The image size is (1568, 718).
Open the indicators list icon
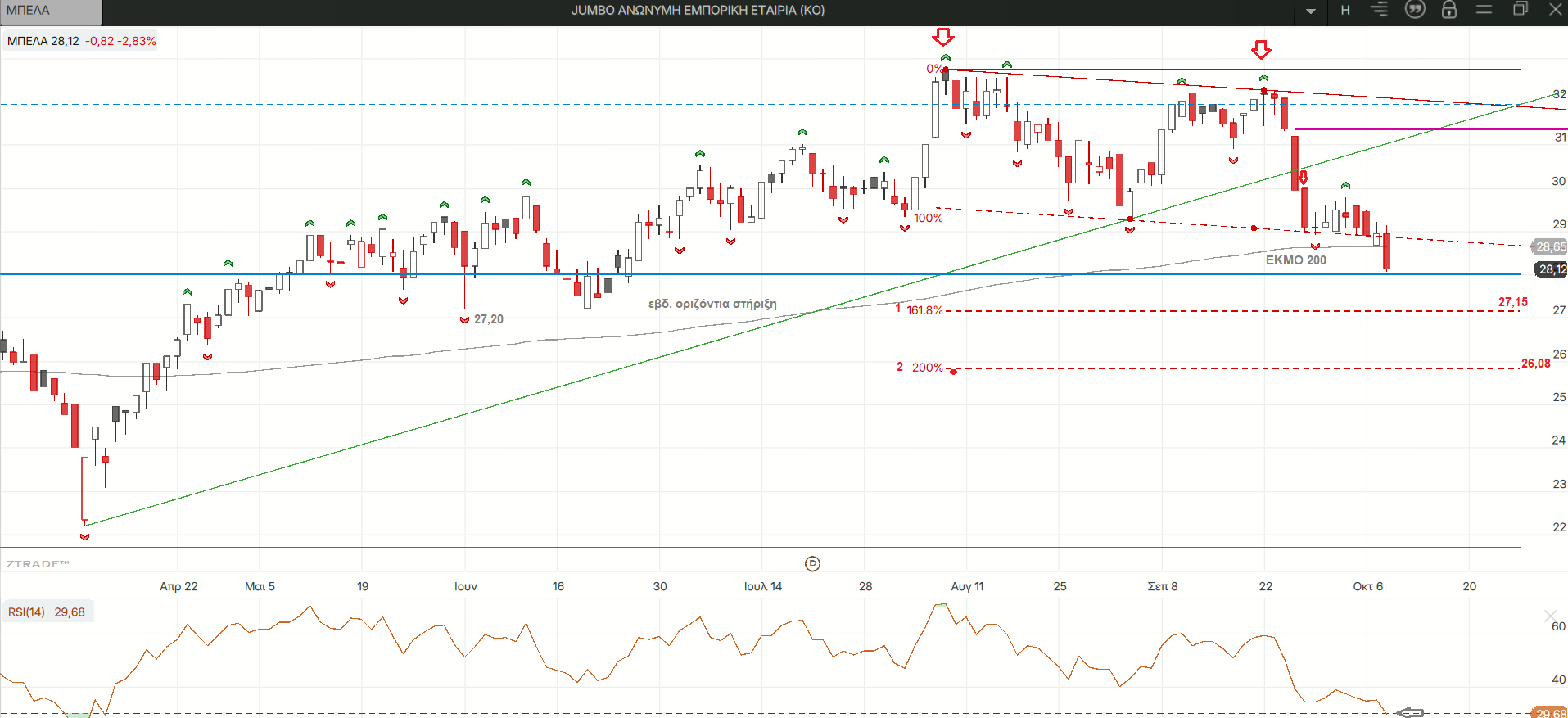(1380, 10)
